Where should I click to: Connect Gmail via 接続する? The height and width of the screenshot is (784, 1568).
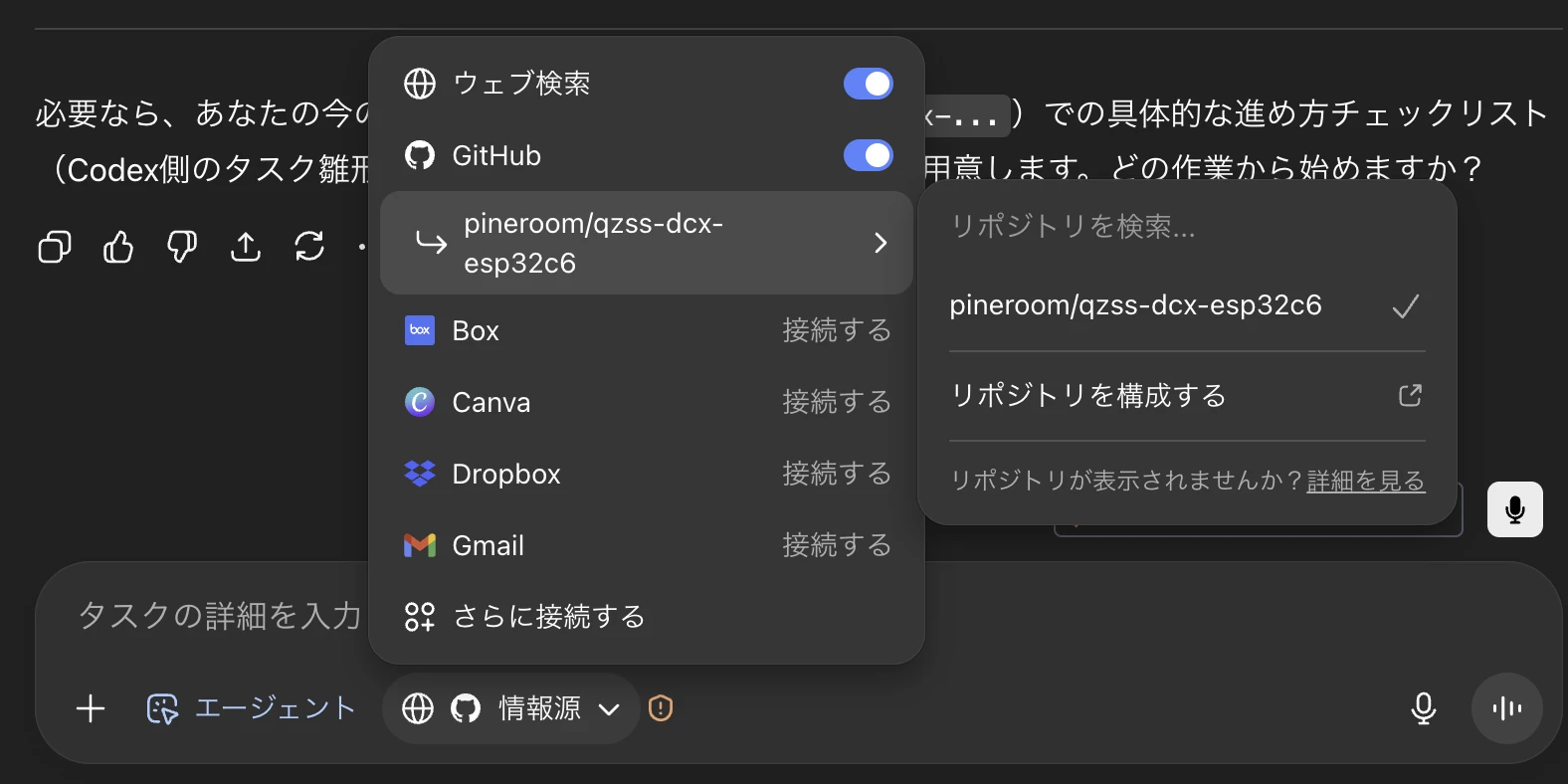(836, 545)
